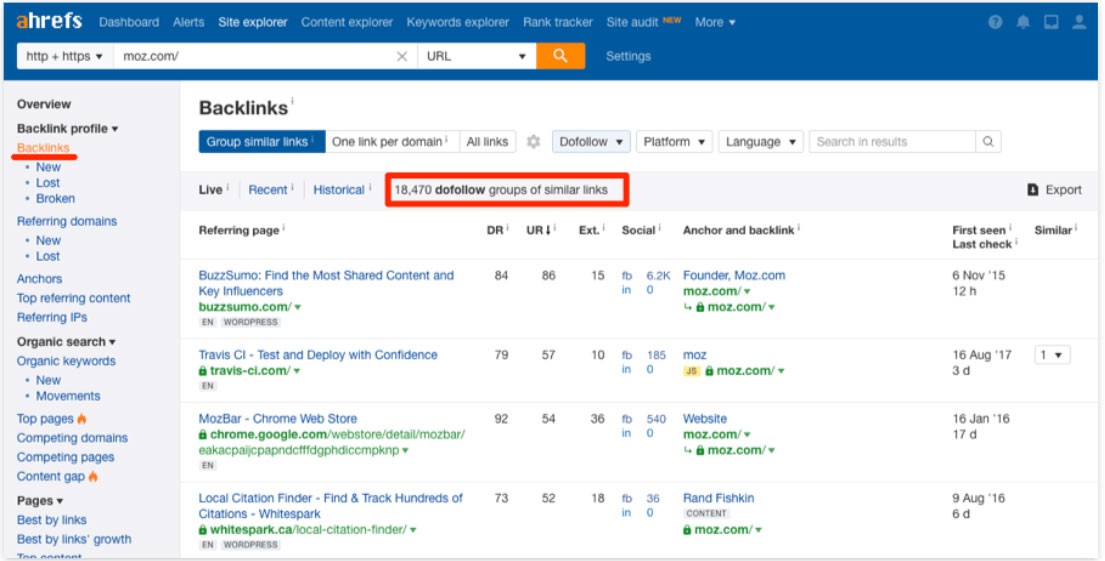Image resolution: width=1105 pixels, height=561 pixels.
Task: Open Backlinks in sidebar
Action: [43, 147]
